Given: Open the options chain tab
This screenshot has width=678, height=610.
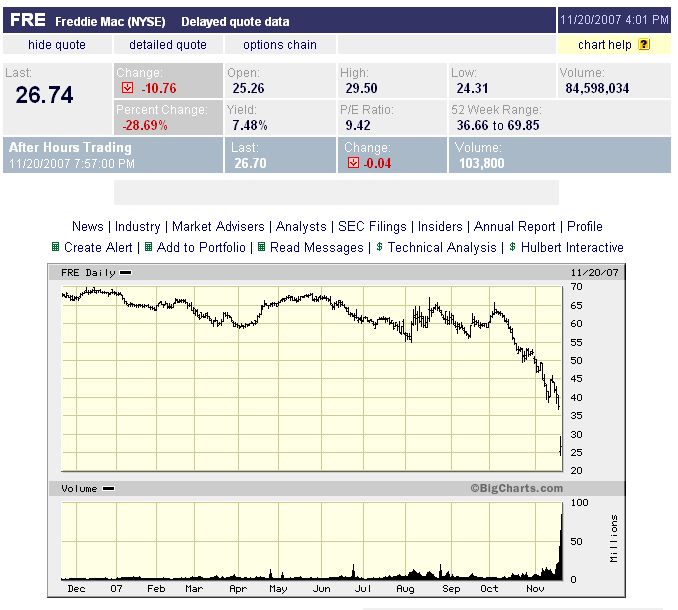Looking at the screenshot, I should pos(280,45).
